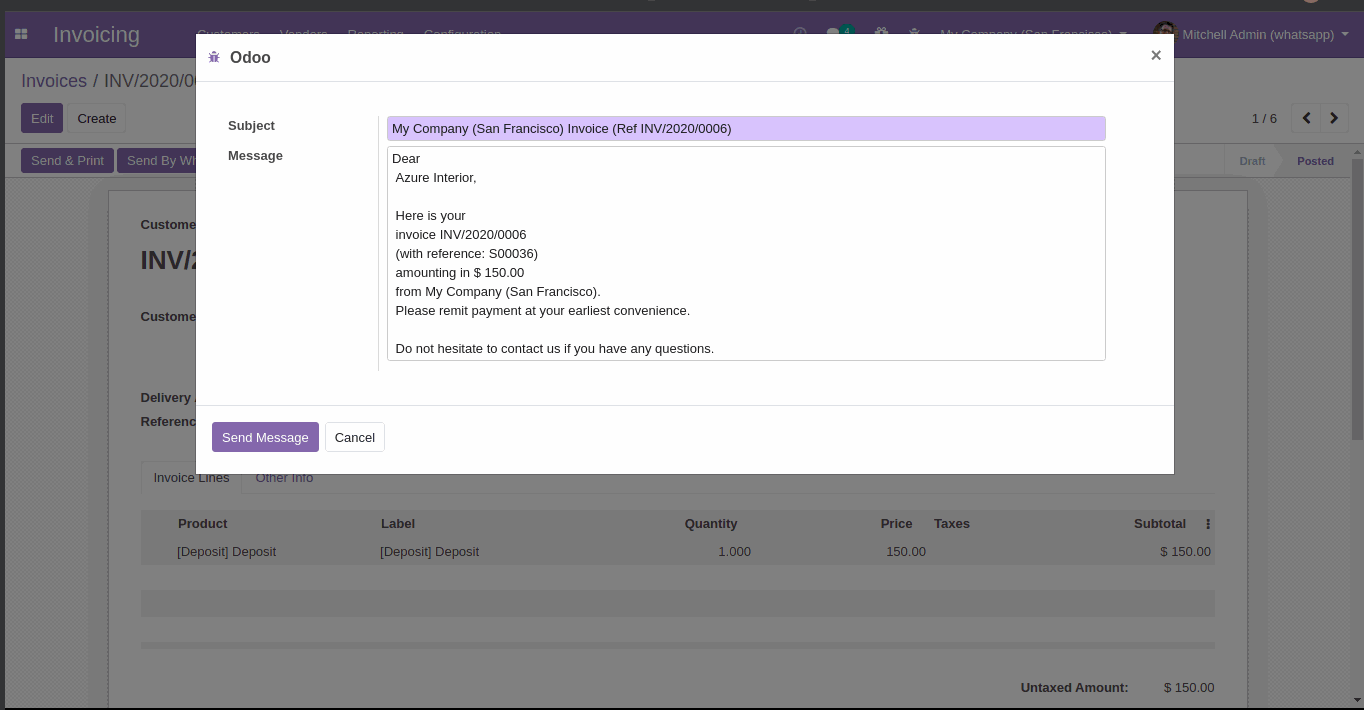
Task: Click into the Subject input field
Action: point(745,129)
